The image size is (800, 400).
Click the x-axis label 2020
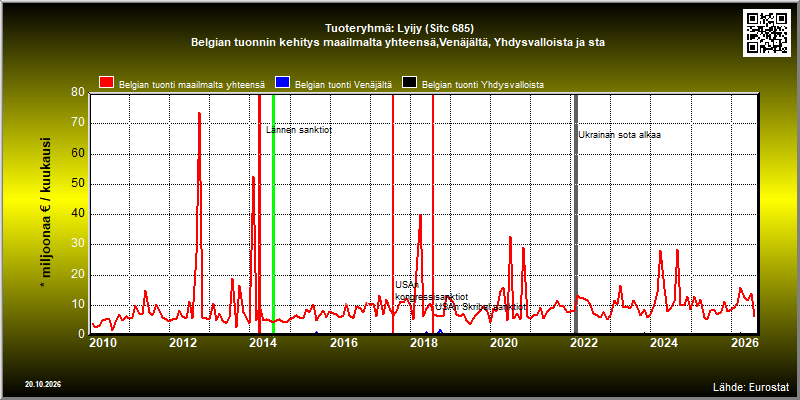point(504,342)
